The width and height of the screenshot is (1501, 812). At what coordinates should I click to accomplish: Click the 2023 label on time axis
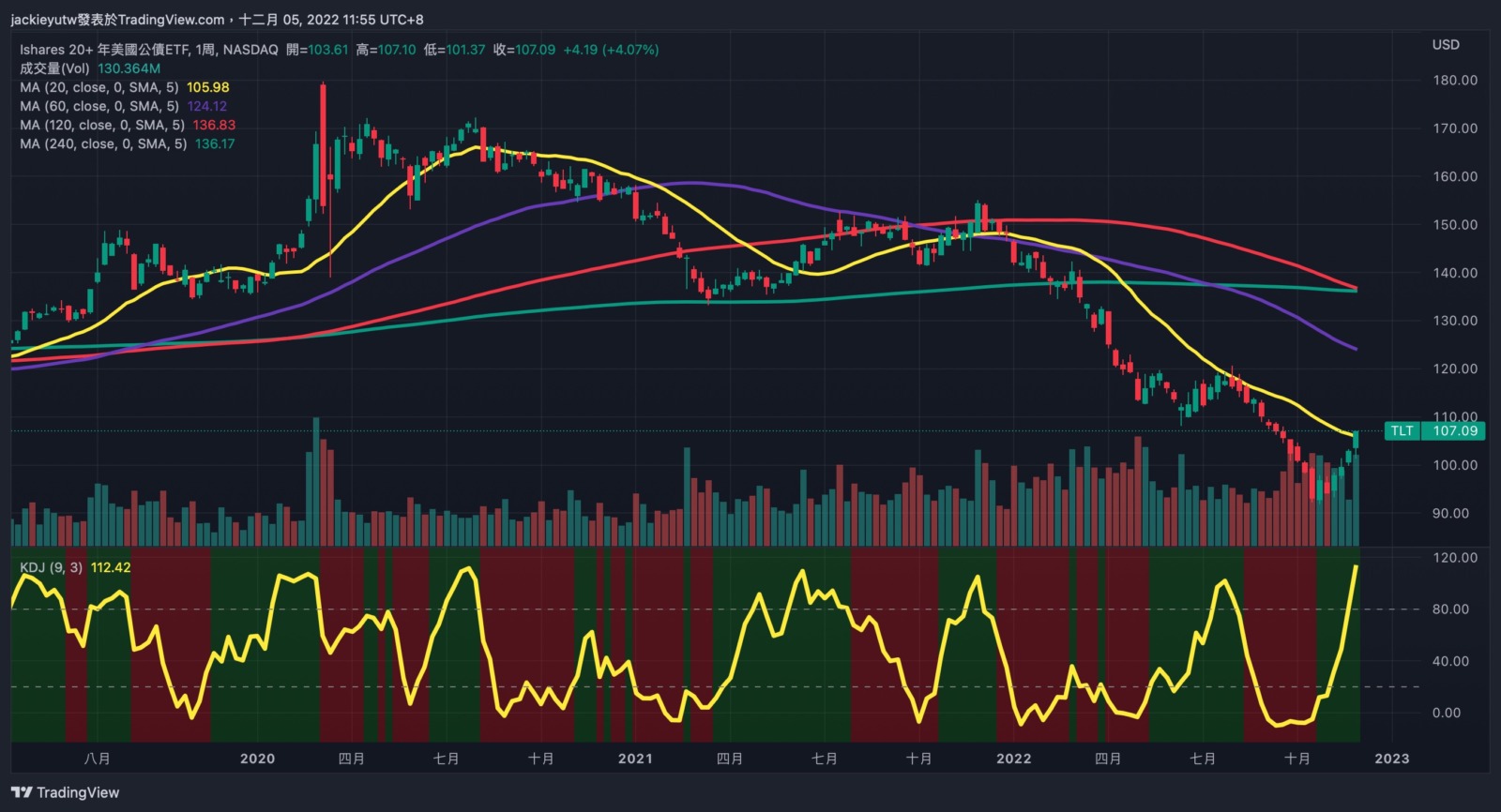(1391, 759)
